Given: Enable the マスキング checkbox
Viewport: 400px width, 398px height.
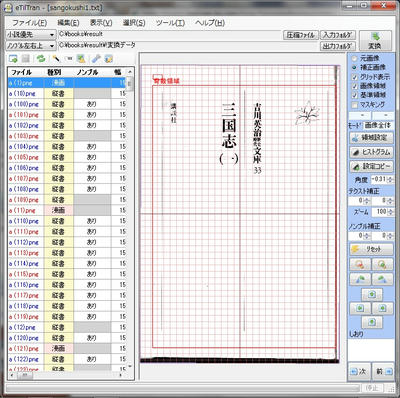Looking at the screenshot, I should (355, 105).
